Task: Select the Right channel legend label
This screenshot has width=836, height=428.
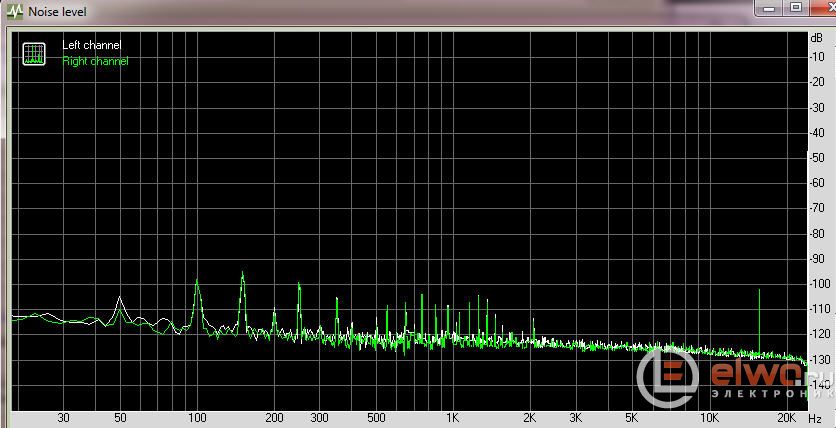Action: pyautogui.click(x=95, y=61)
